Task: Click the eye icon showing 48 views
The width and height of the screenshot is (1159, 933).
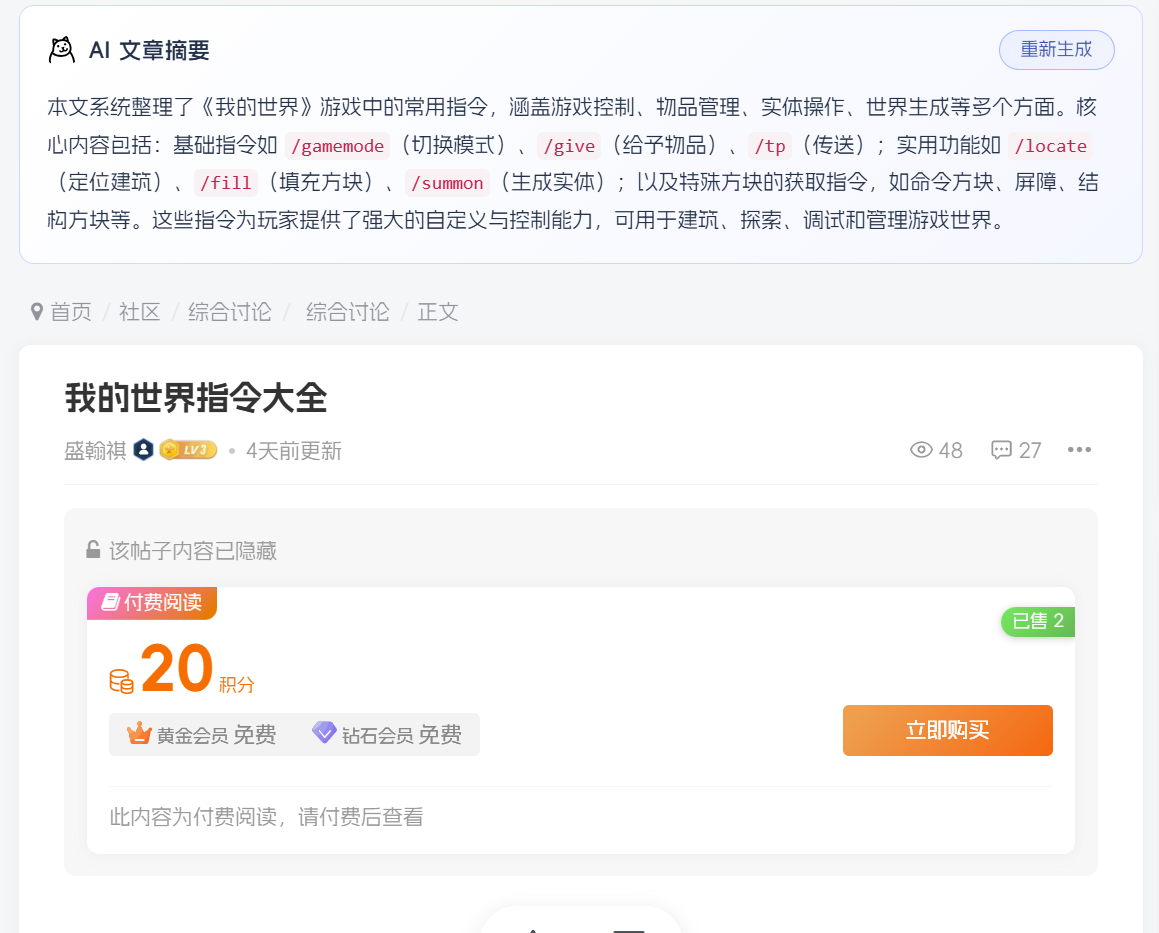Action: [920, 450]
